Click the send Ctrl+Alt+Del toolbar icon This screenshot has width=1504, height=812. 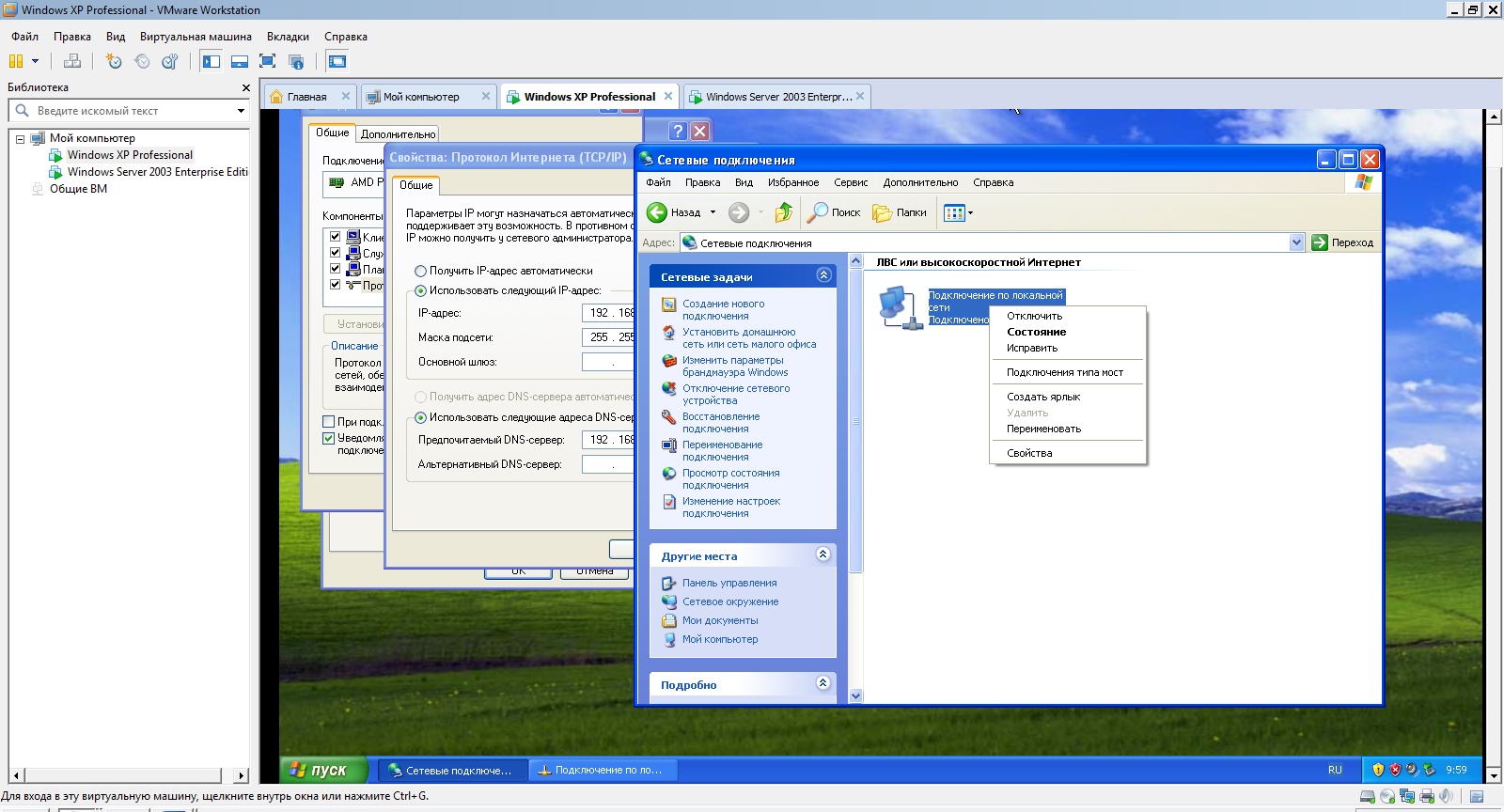[x=72, y=61]
